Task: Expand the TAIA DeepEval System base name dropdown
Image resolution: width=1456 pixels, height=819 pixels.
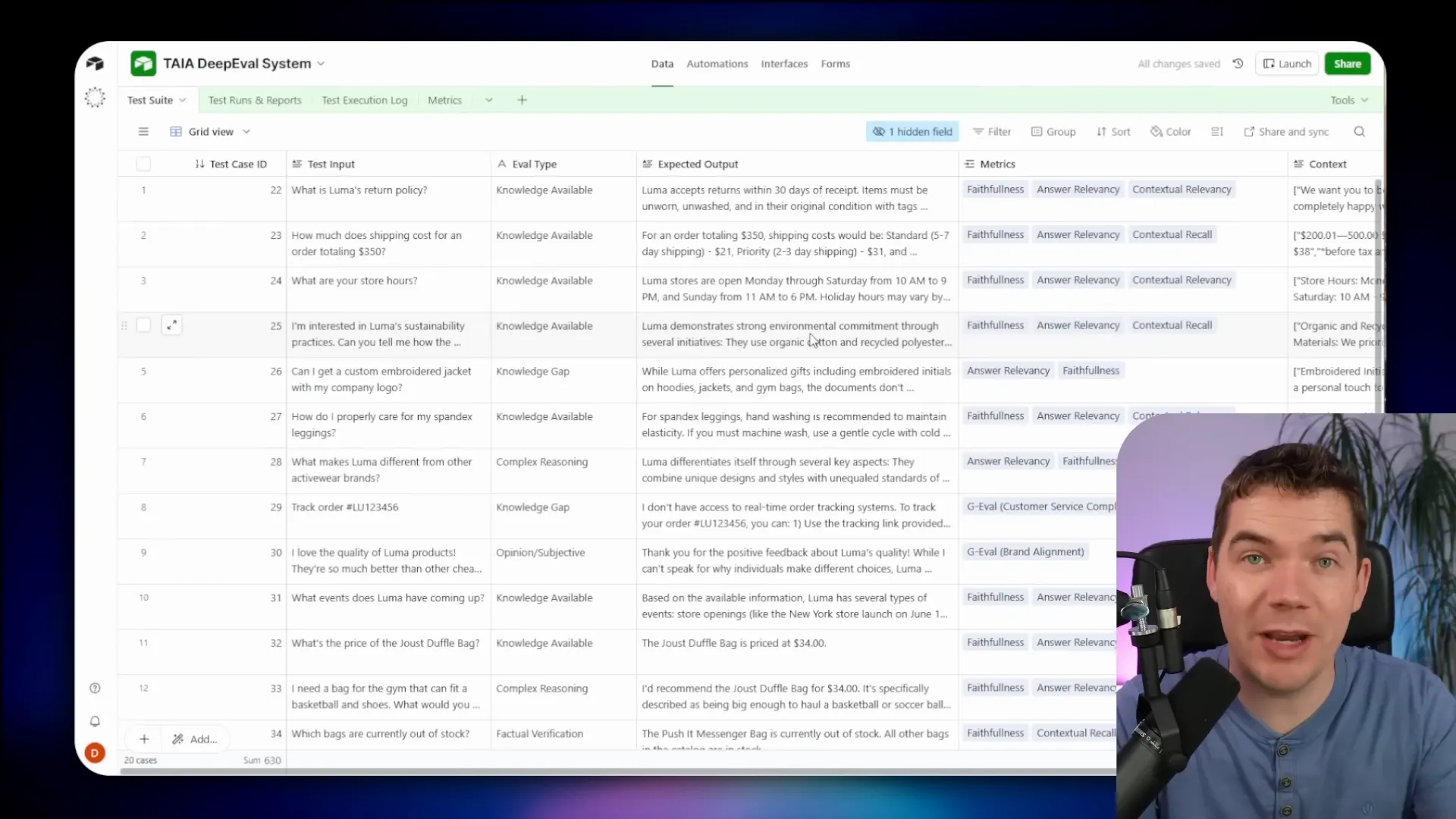Action: [x=321, y=64]
